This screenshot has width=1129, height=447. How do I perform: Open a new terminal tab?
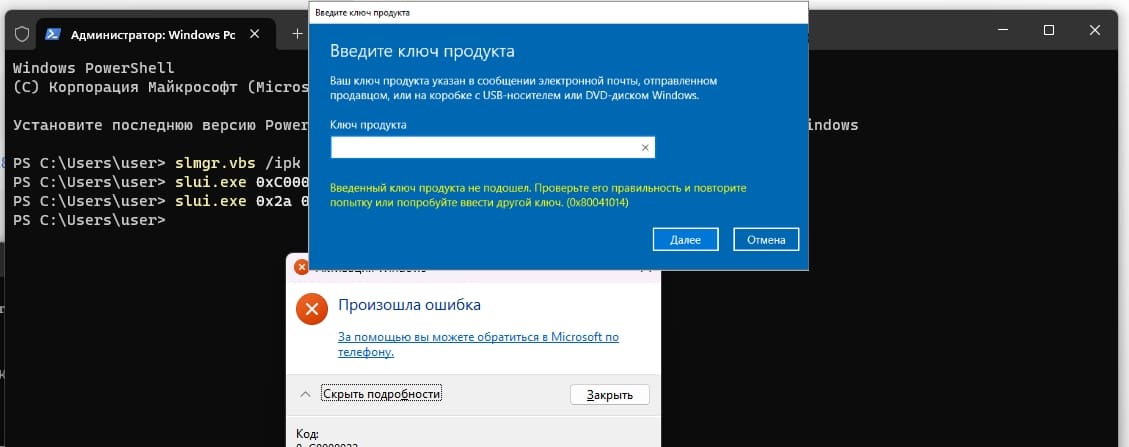[297, 34]
